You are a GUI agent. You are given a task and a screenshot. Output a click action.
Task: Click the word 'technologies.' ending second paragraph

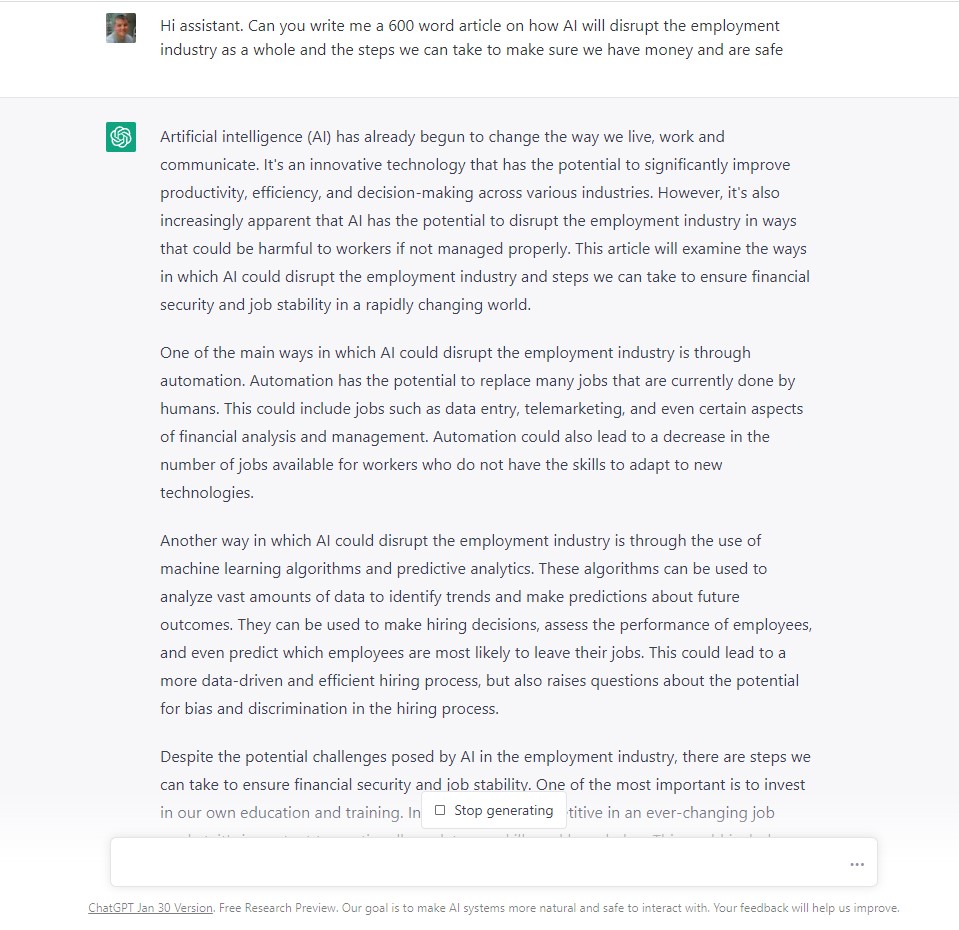point(207,493)
